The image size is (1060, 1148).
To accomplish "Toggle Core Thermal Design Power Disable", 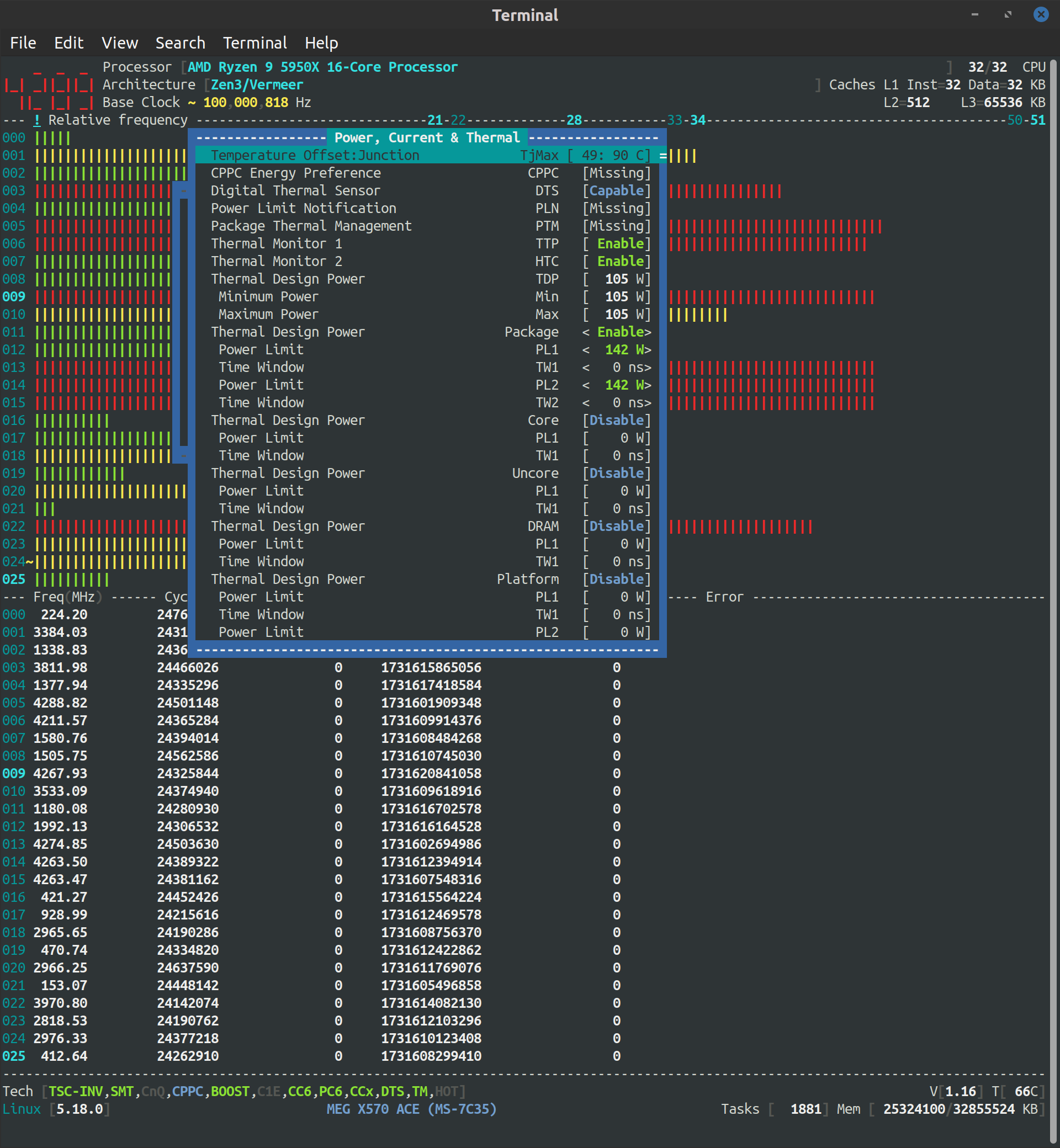I will 617,421.
